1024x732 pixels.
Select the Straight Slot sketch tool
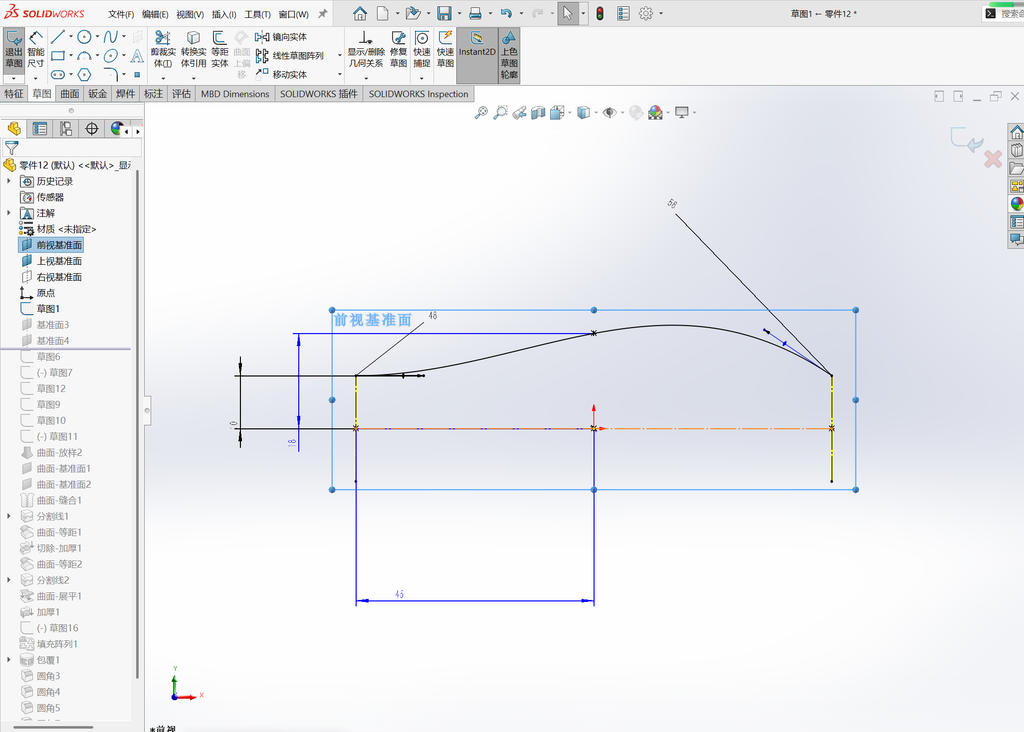[x=57, y=74]
